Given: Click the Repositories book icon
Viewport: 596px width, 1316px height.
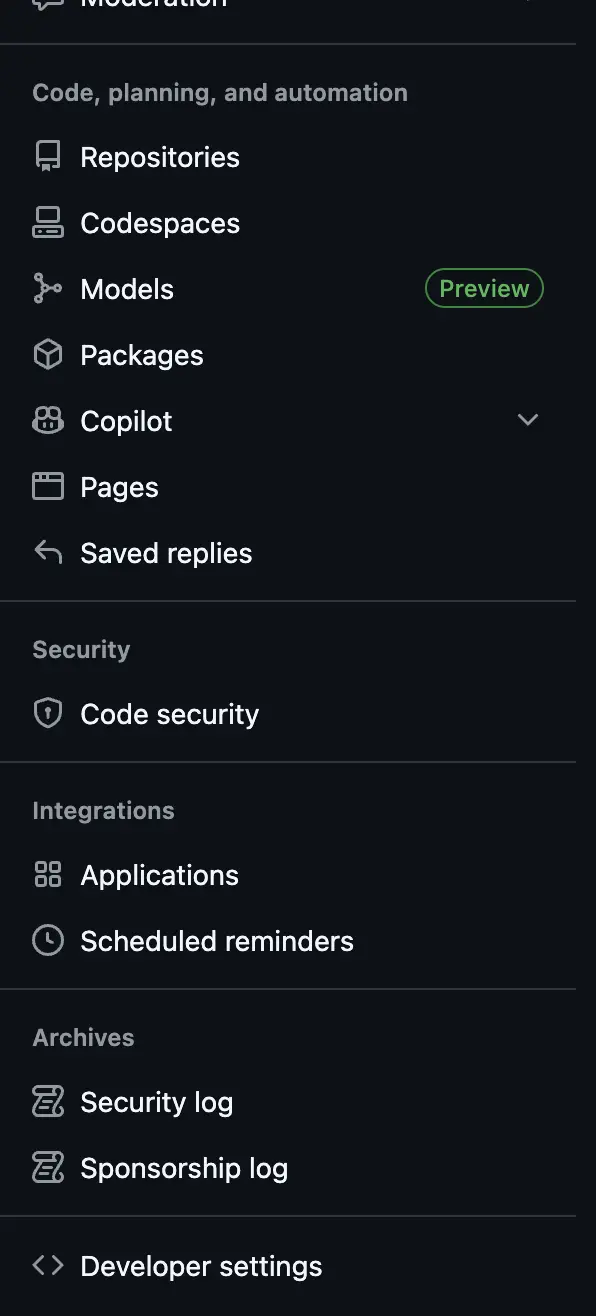Looking at the screenshot, I should coord(46,155).
